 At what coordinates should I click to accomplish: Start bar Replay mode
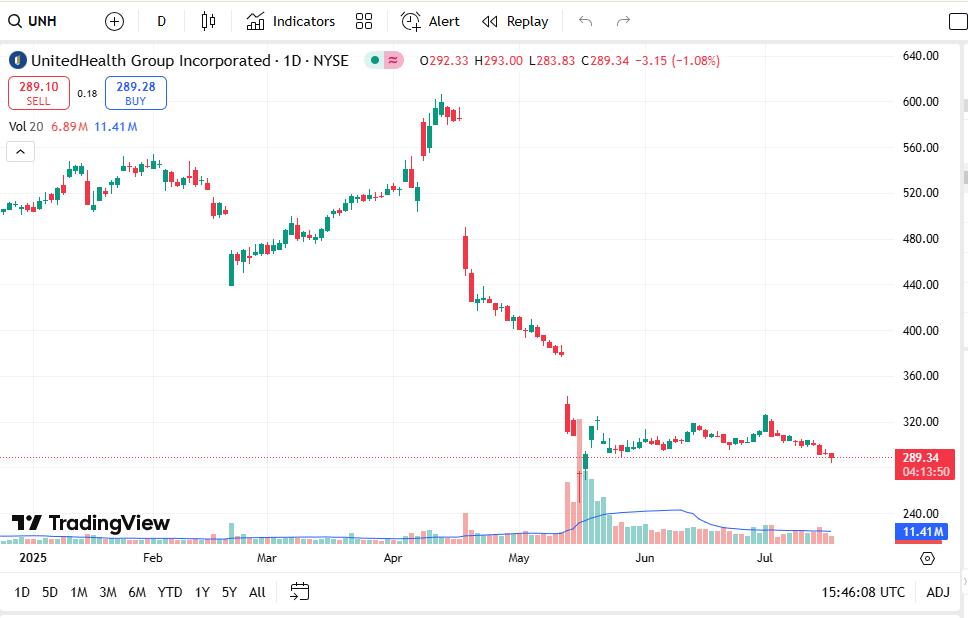click(515, 22)
